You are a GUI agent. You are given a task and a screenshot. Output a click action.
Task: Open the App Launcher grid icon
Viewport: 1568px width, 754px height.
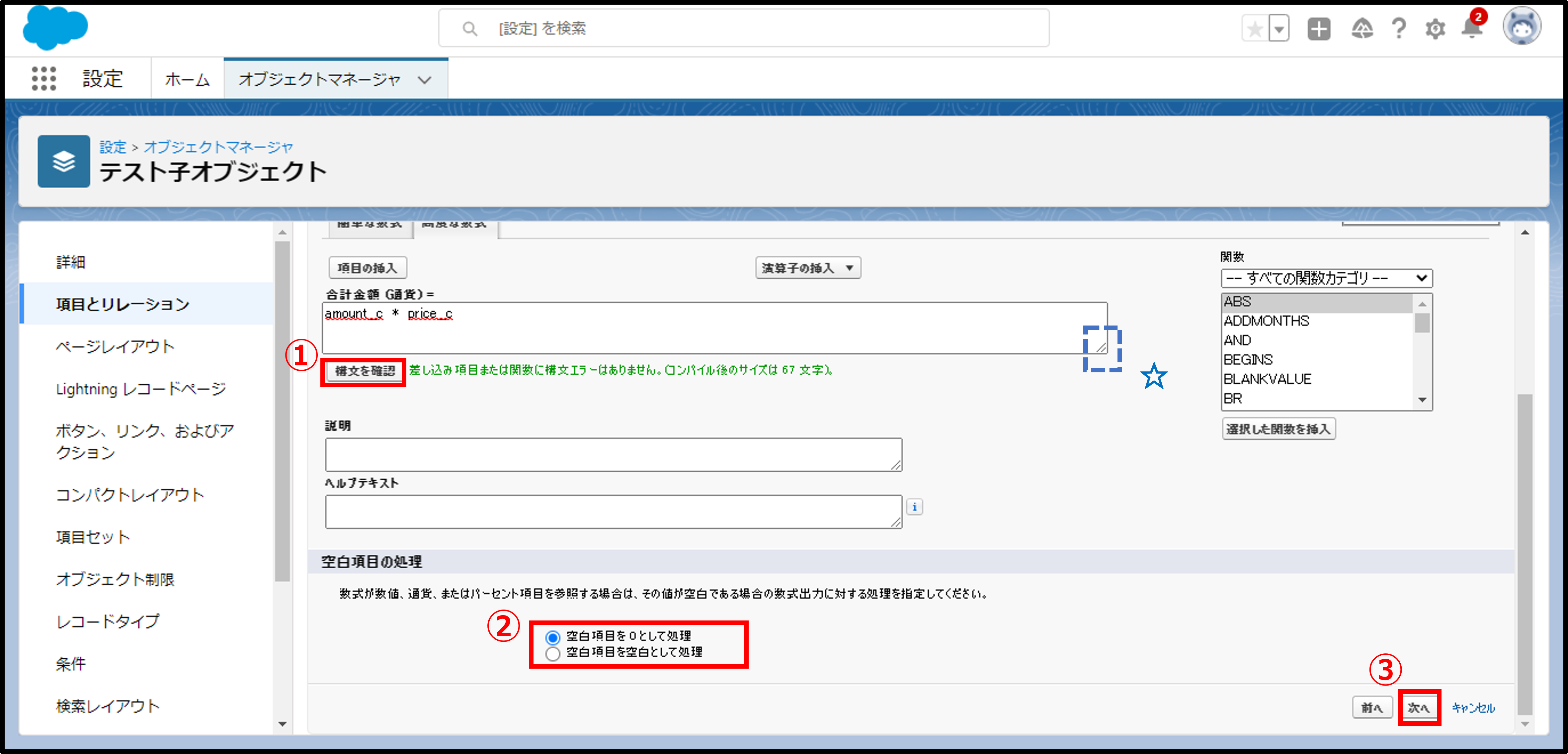pos(44,79)
